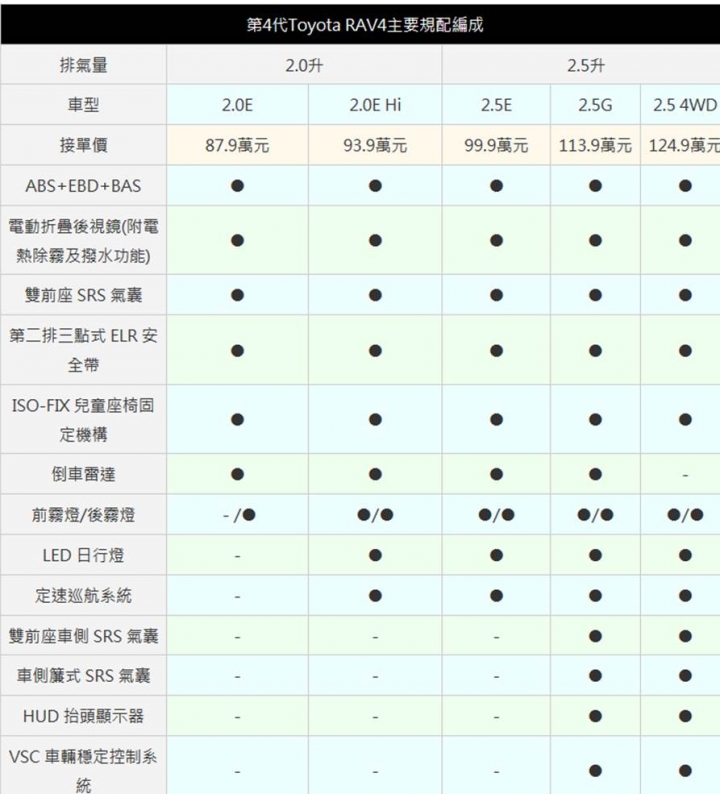This screenshot has width=720, height=794.
Task: Click the 113.9萬元 price
Action: coord(595,146)
